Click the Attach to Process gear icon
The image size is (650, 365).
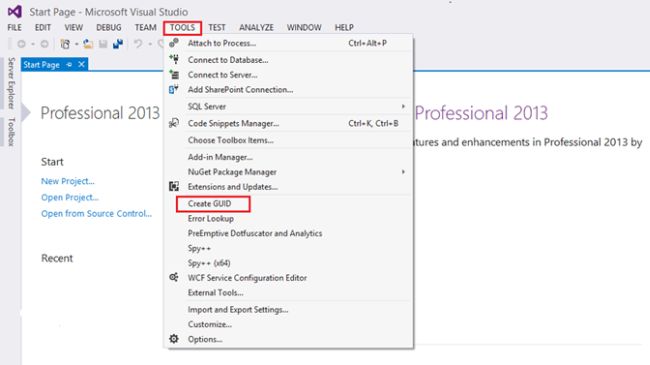174,43
